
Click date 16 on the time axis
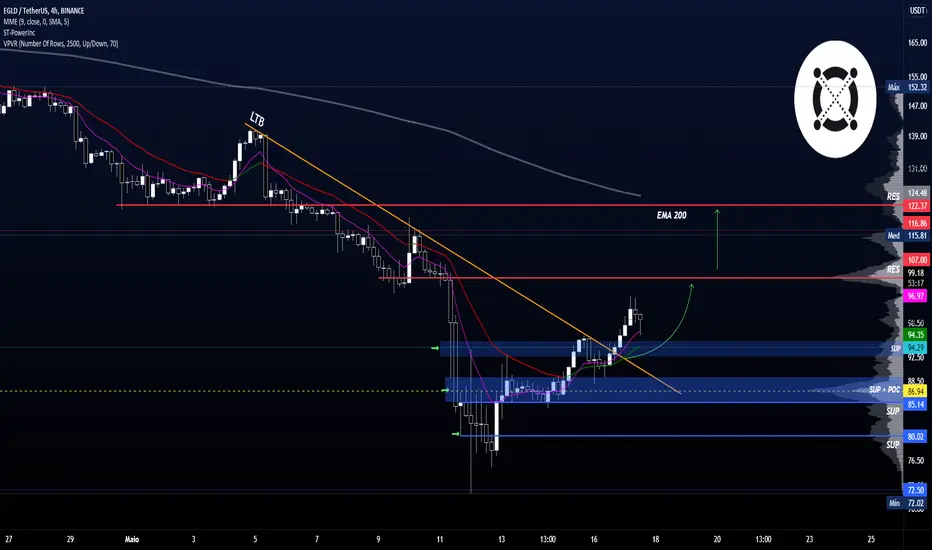pos(594,539)
